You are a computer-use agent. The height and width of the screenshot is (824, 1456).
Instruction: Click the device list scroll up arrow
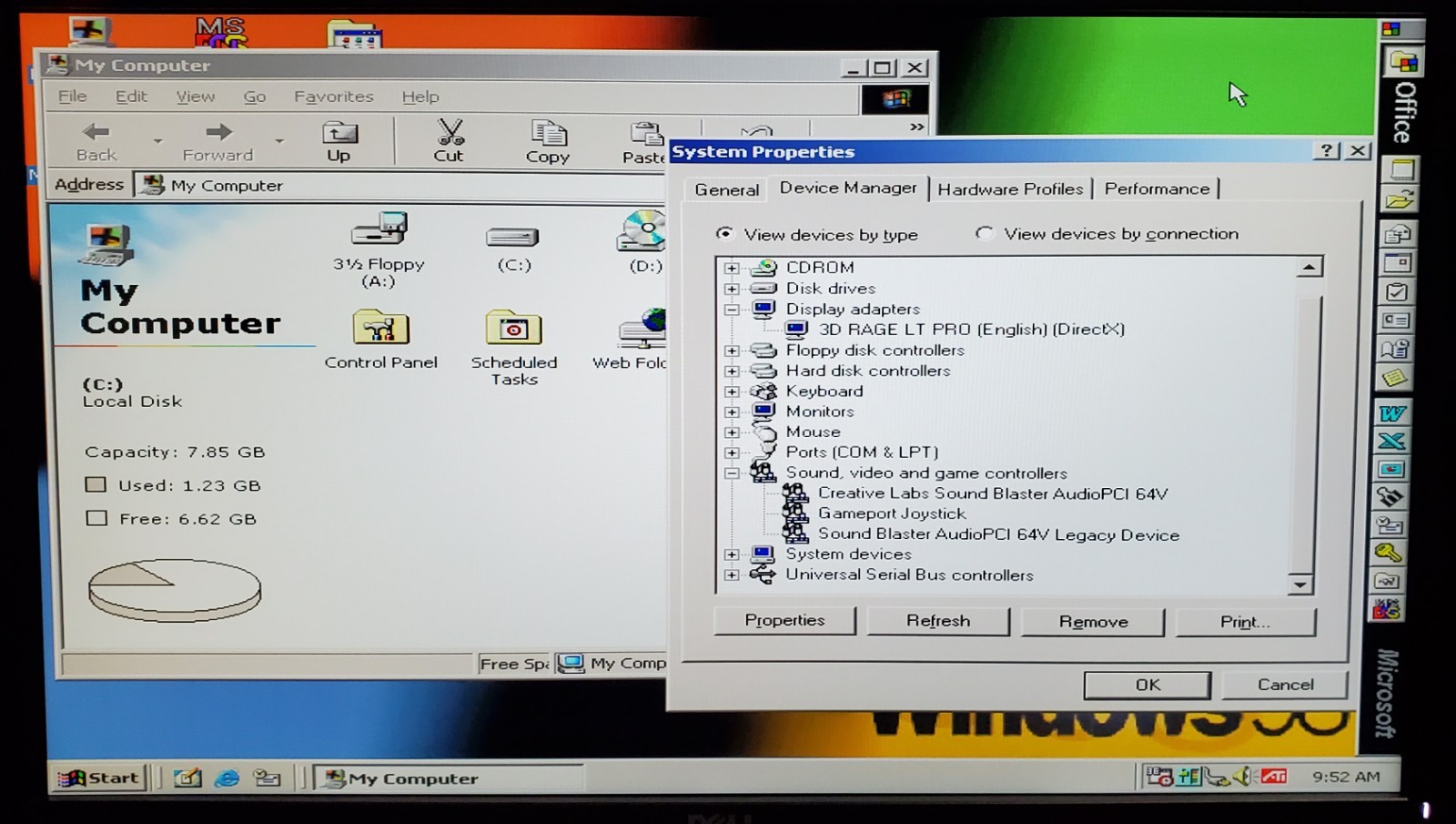pyautogui.click(x=1308, y=267)
